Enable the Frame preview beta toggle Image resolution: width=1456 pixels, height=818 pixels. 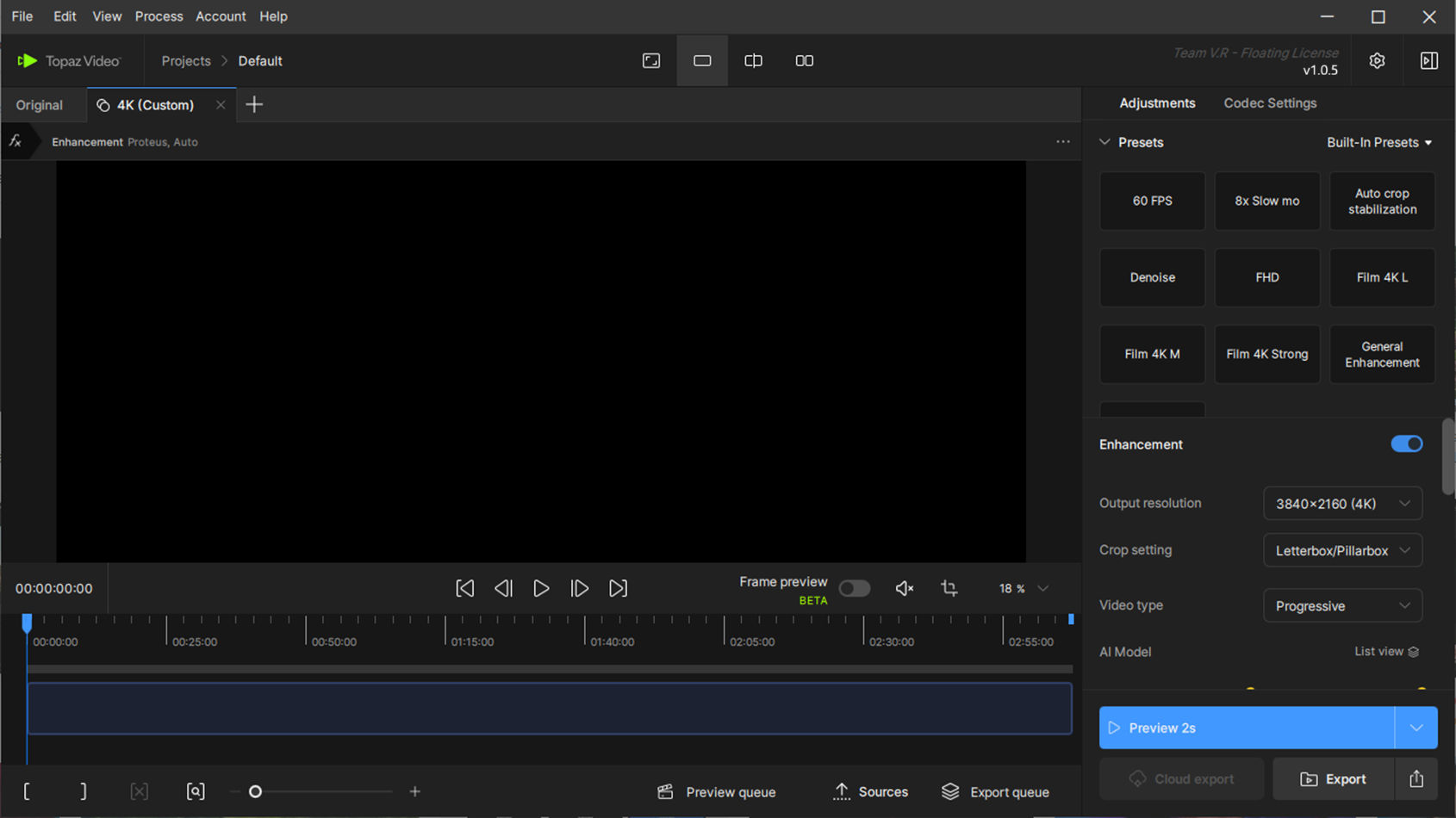(855, 588)
